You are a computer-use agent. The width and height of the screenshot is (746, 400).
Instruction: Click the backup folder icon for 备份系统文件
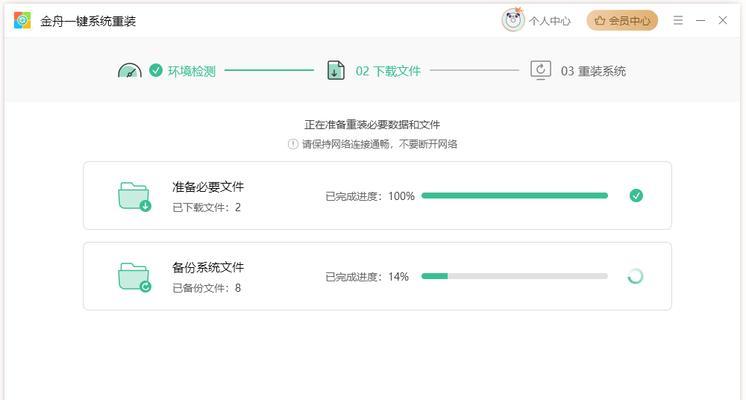[134, 277]
